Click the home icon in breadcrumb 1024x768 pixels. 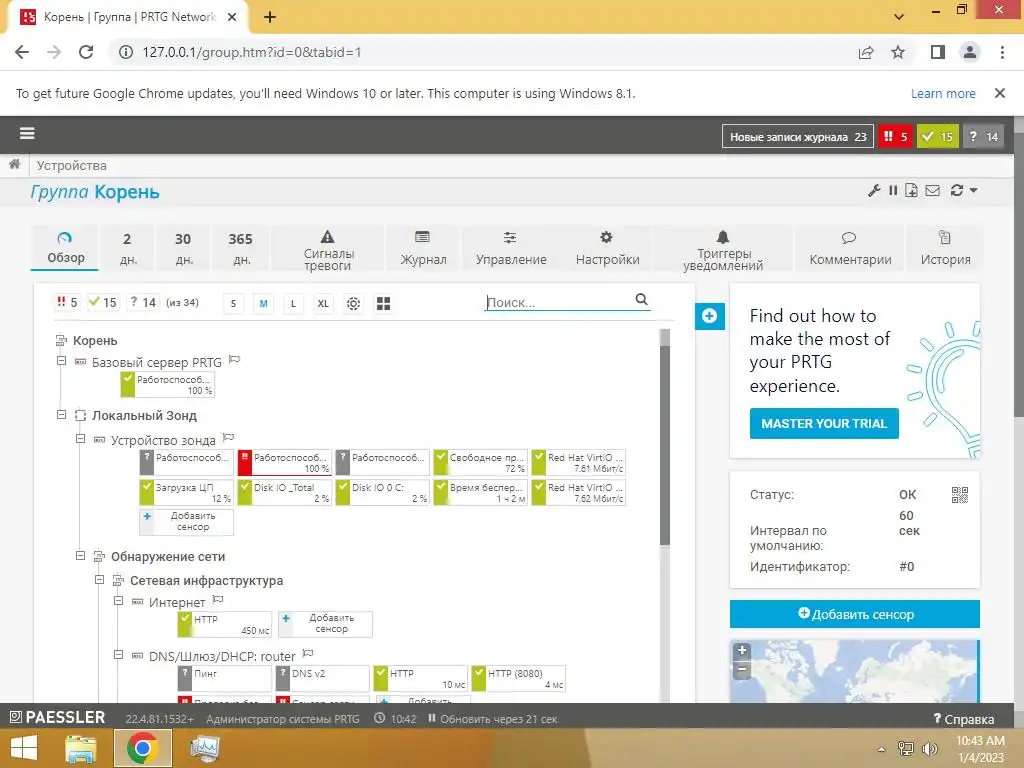pos(14,165)
